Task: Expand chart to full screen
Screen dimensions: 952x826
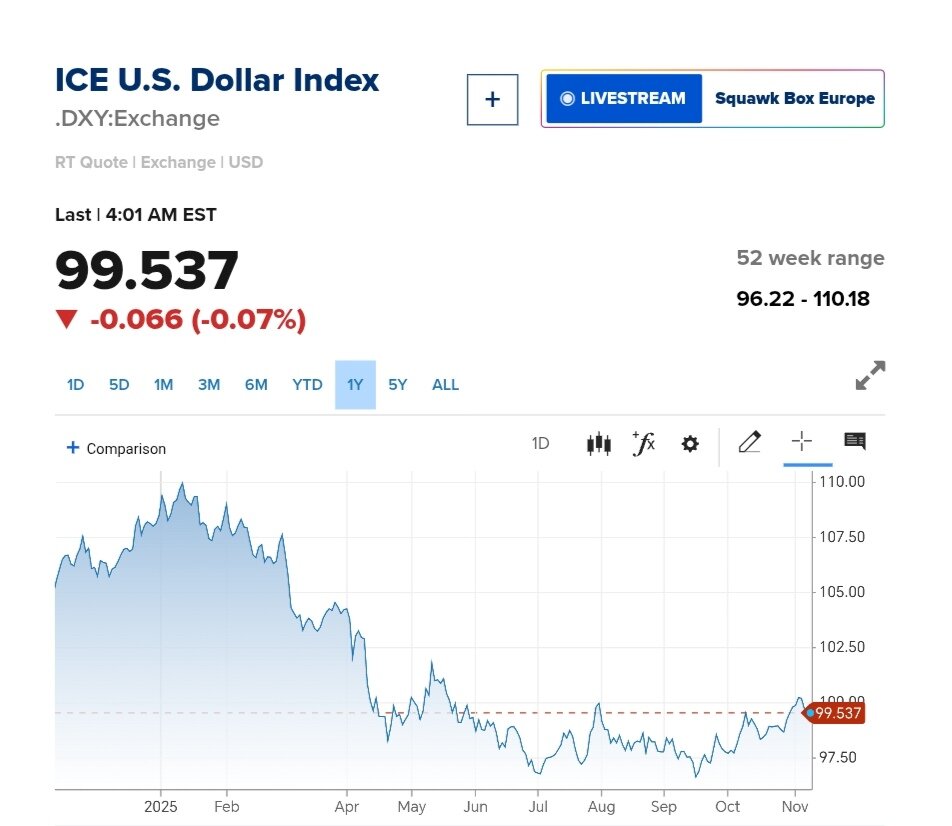Action: [870, 376]
